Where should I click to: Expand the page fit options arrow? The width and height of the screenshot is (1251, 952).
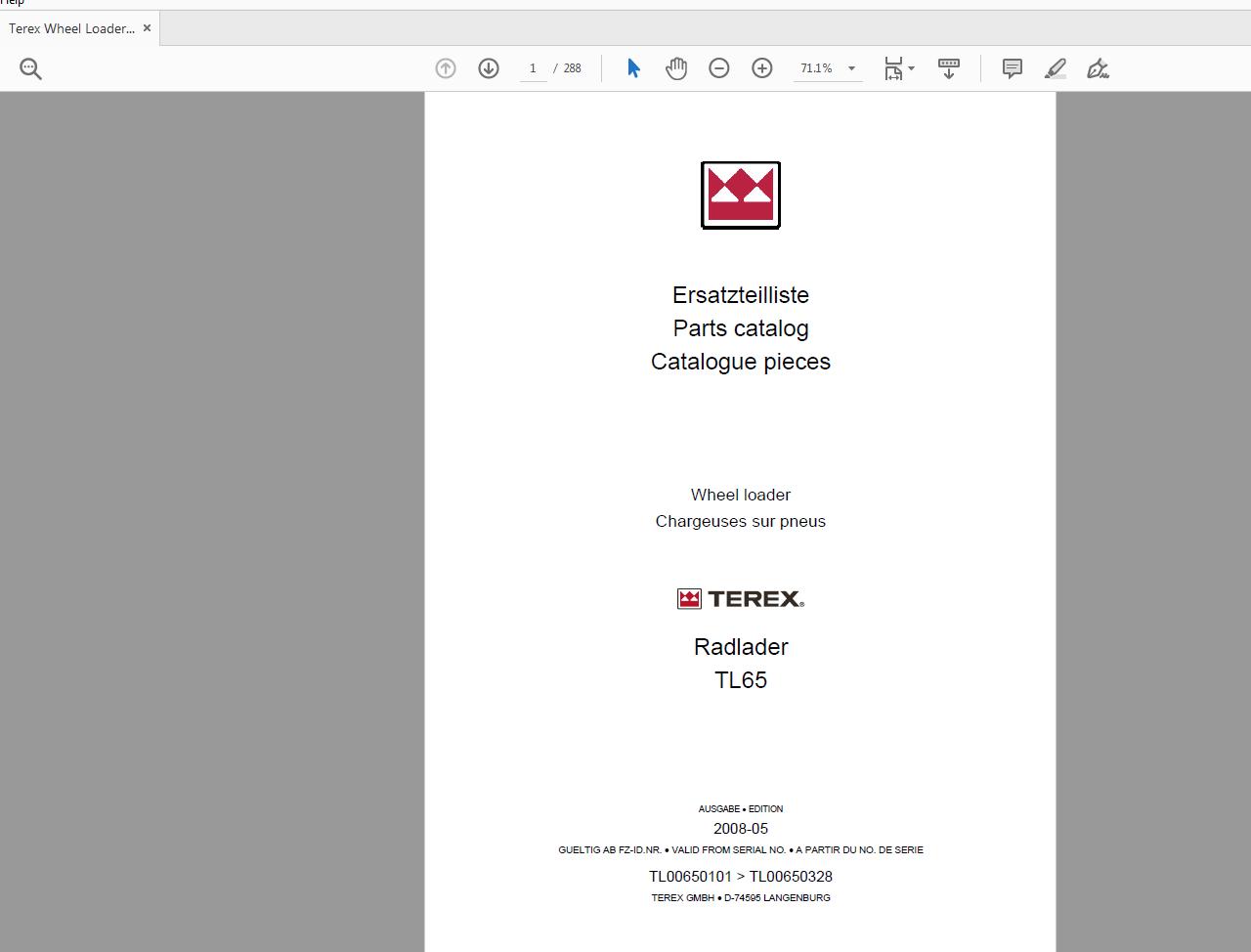point(911,68)
